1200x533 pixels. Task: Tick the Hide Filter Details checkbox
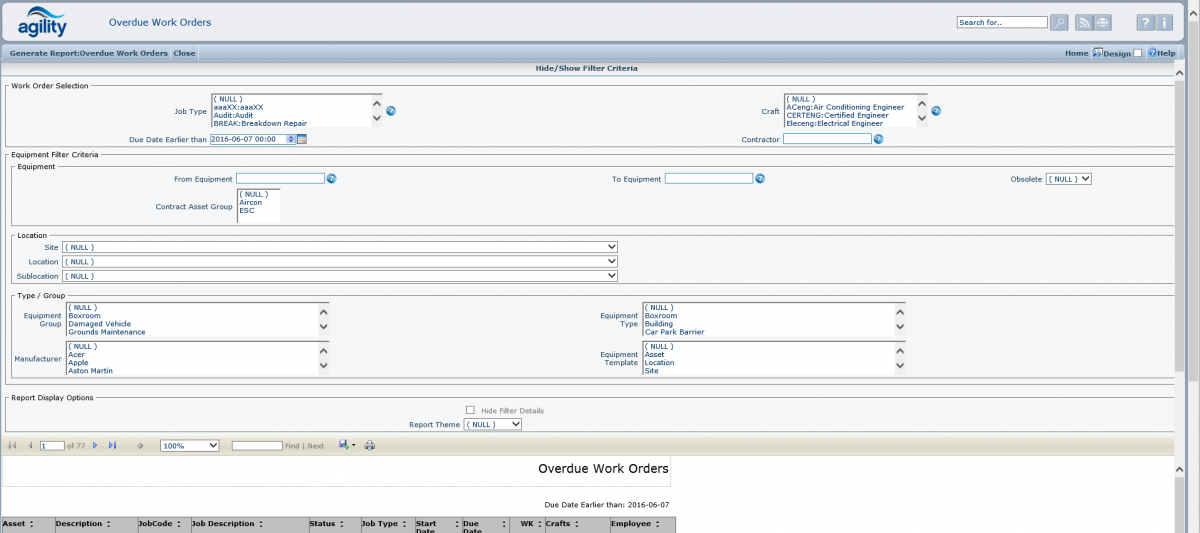click(x=470, y=410)
